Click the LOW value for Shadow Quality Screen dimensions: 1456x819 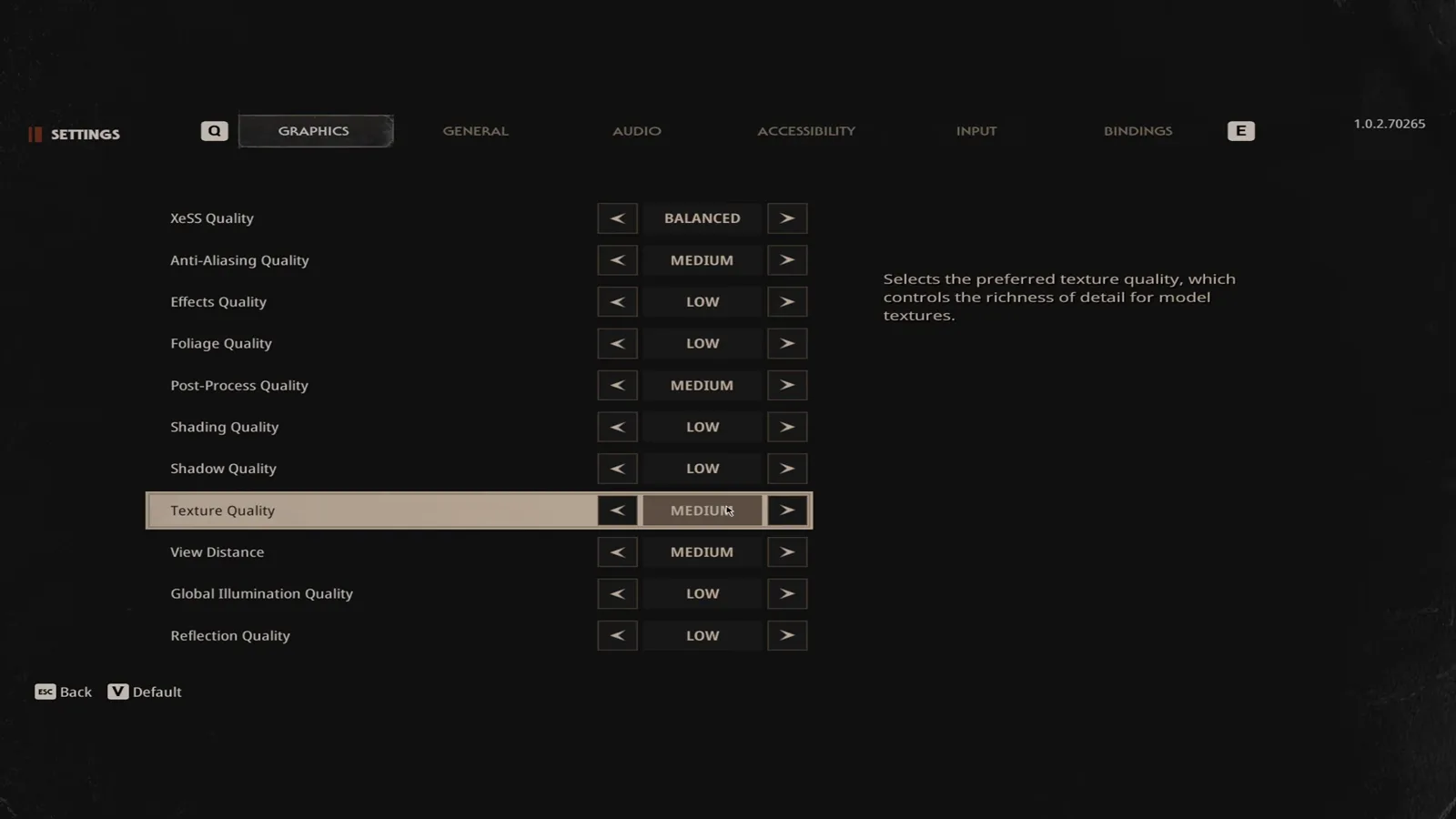click(703, 469)
